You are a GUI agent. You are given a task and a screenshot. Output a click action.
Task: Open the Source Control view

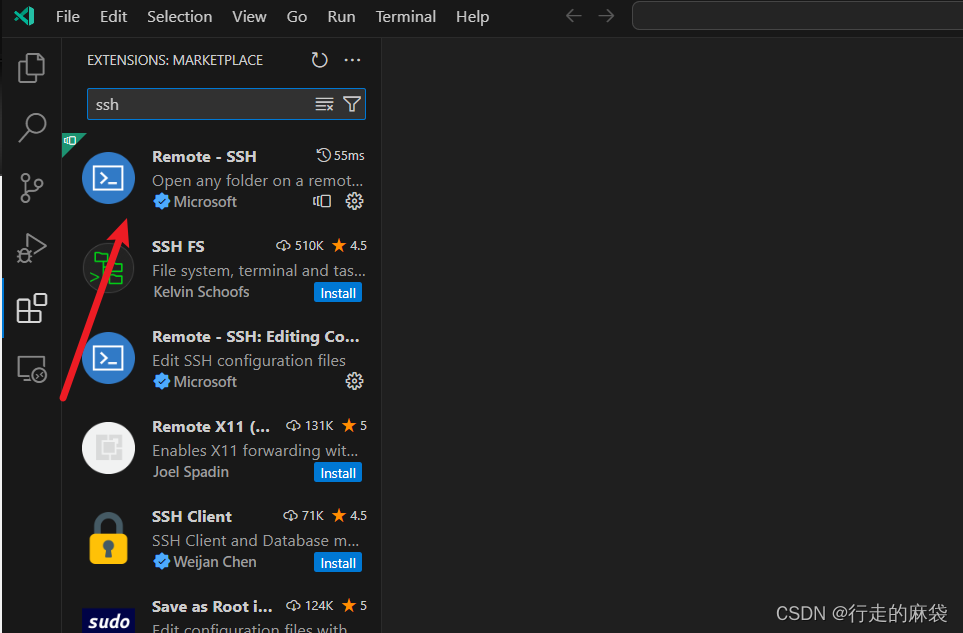tap(31, 188)
